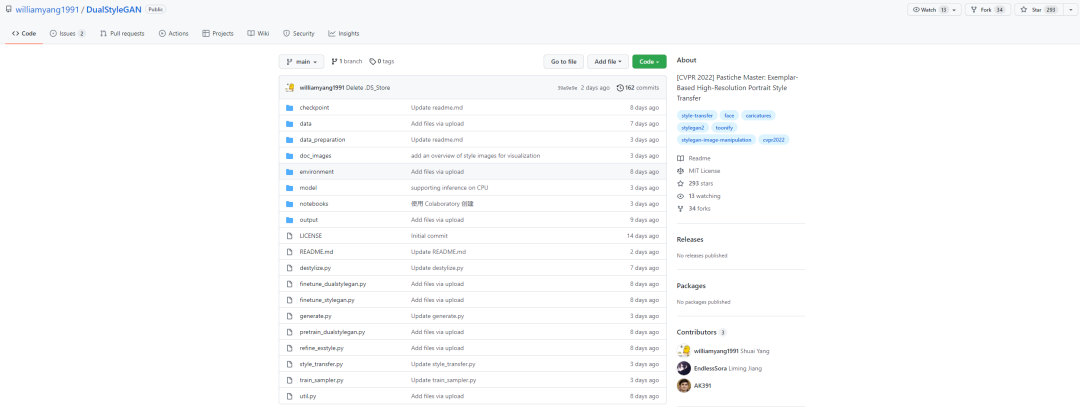1080x409 pixels.
Task: Open the Add file dropdown
Action: pyautogui.click(x=608, y=61)
